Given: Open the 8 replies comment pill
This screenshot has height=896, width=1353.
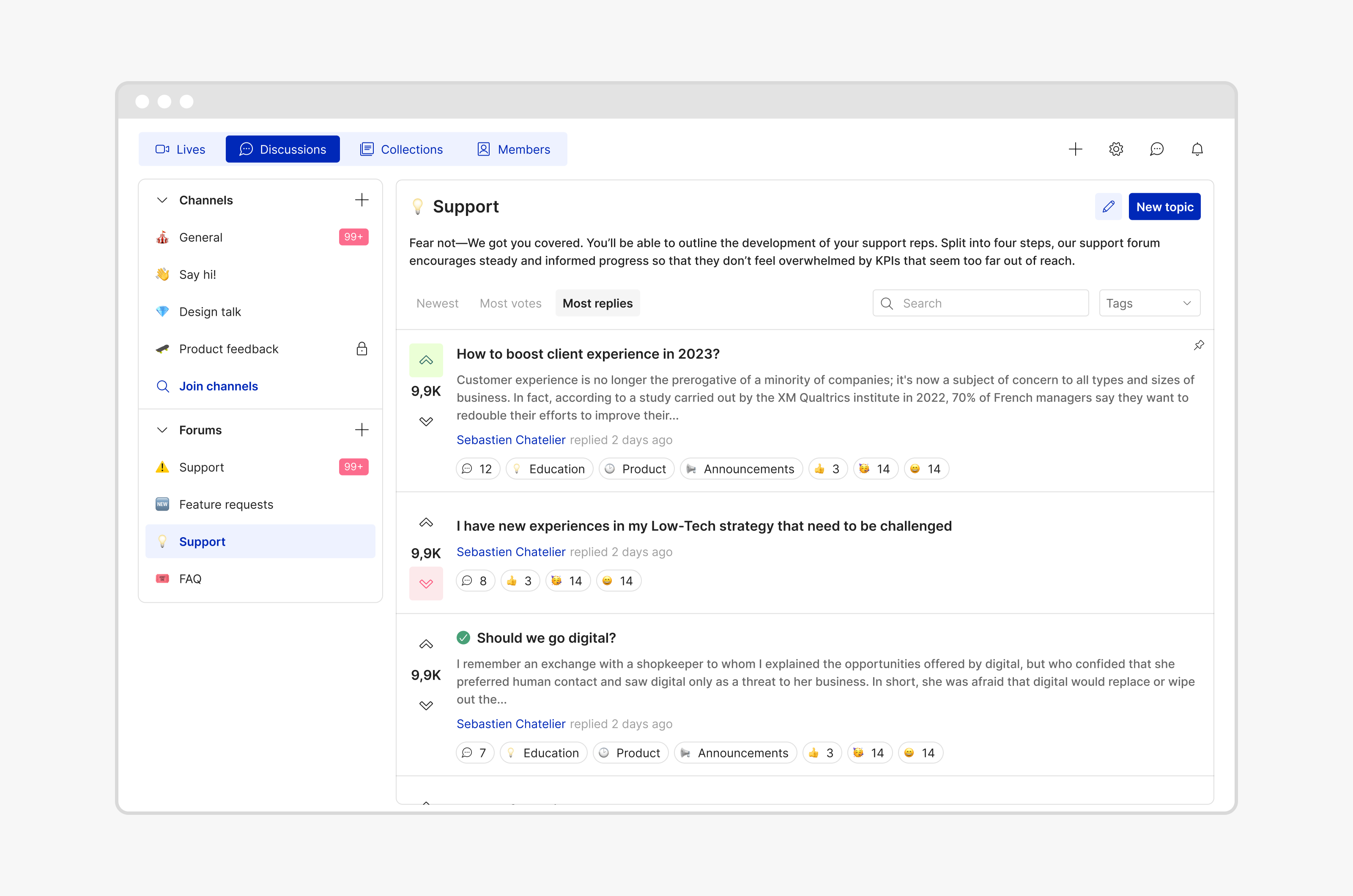Looking at the screenshot, I should pyautogui.click(x=475, y=581).
